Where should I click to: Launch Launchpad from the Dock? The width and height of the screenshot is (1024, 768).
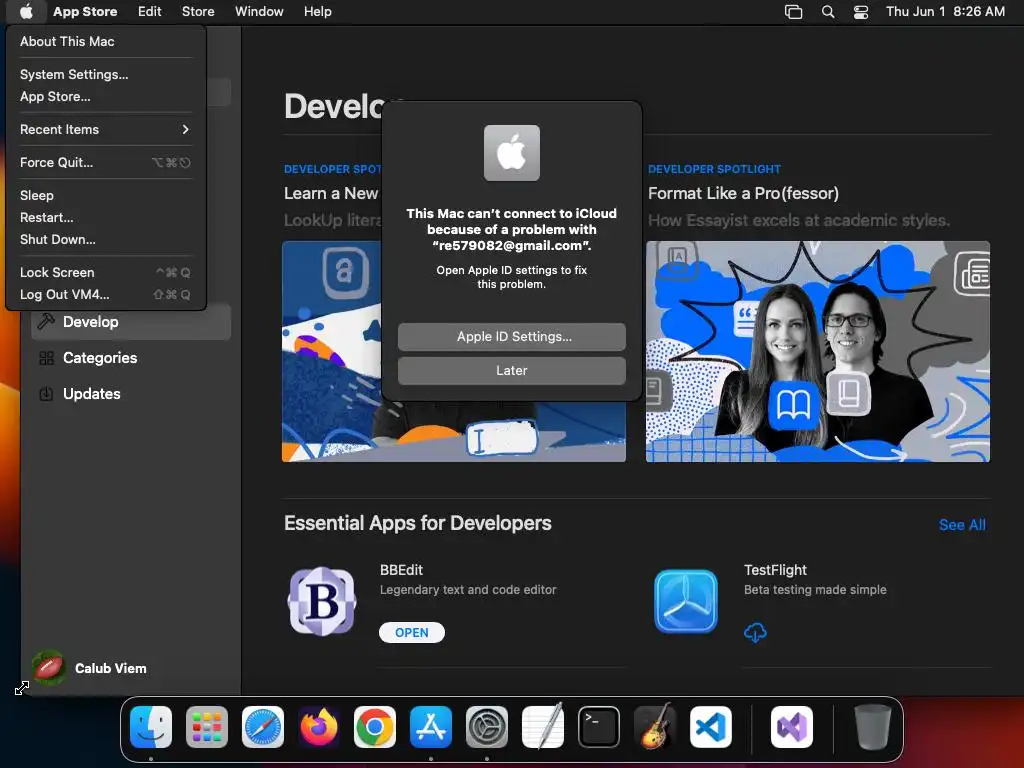click(207, 727)
